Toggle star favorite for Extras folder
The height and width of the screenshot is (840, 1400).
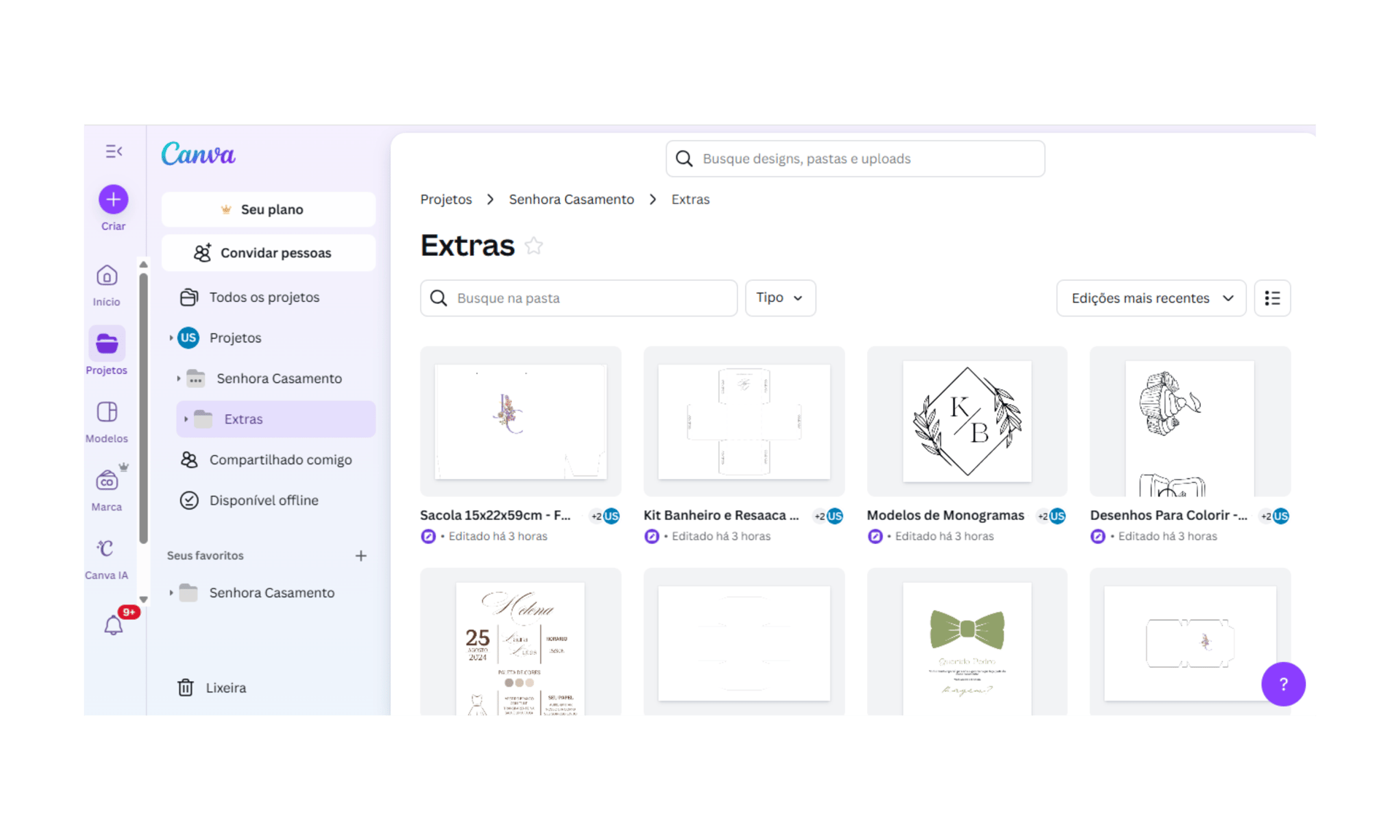(x=534, y=246)
